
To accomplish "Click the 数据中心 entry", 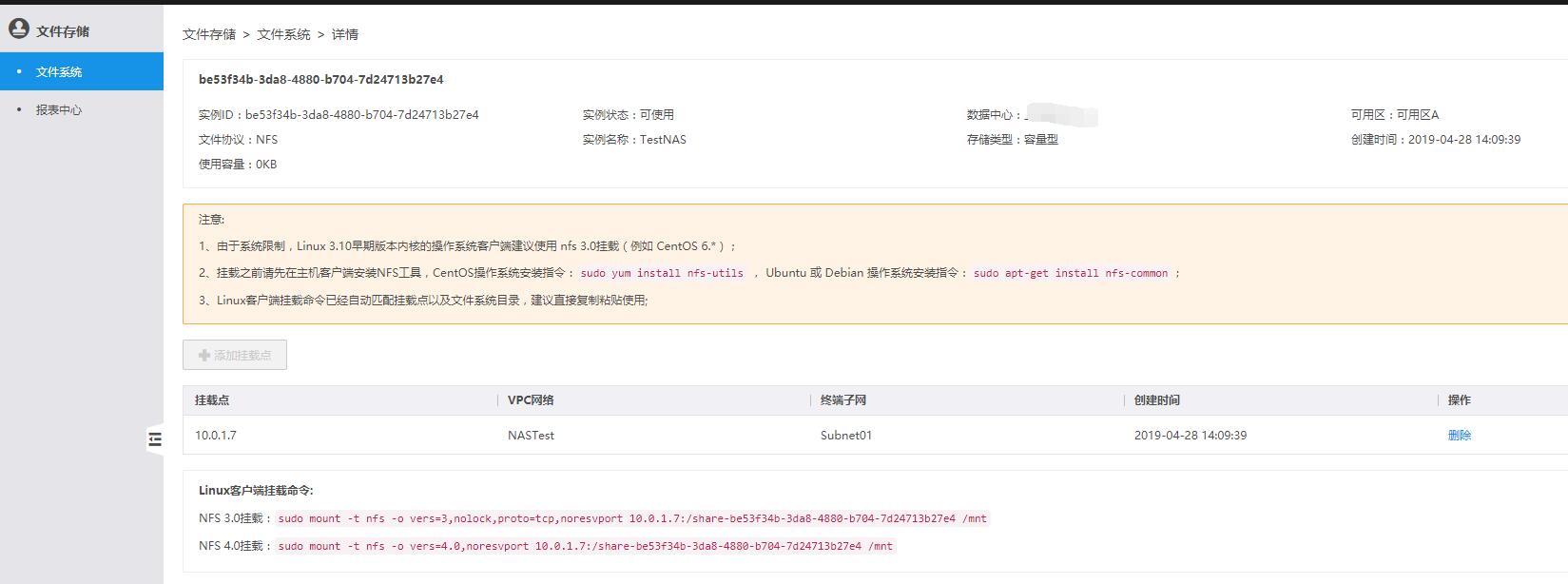I will coord(1033,115).
